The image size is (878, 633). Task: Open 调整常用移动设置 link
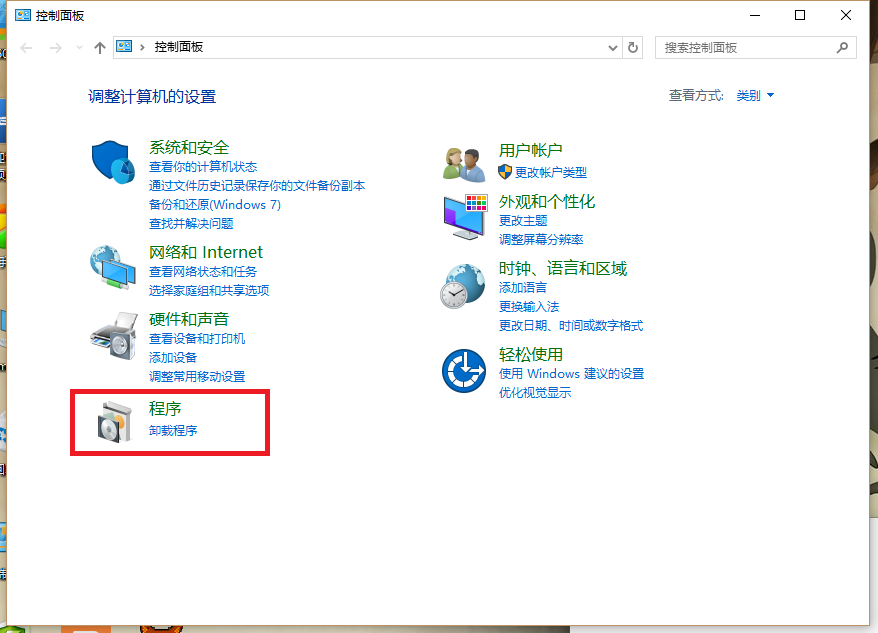[197, 377]
